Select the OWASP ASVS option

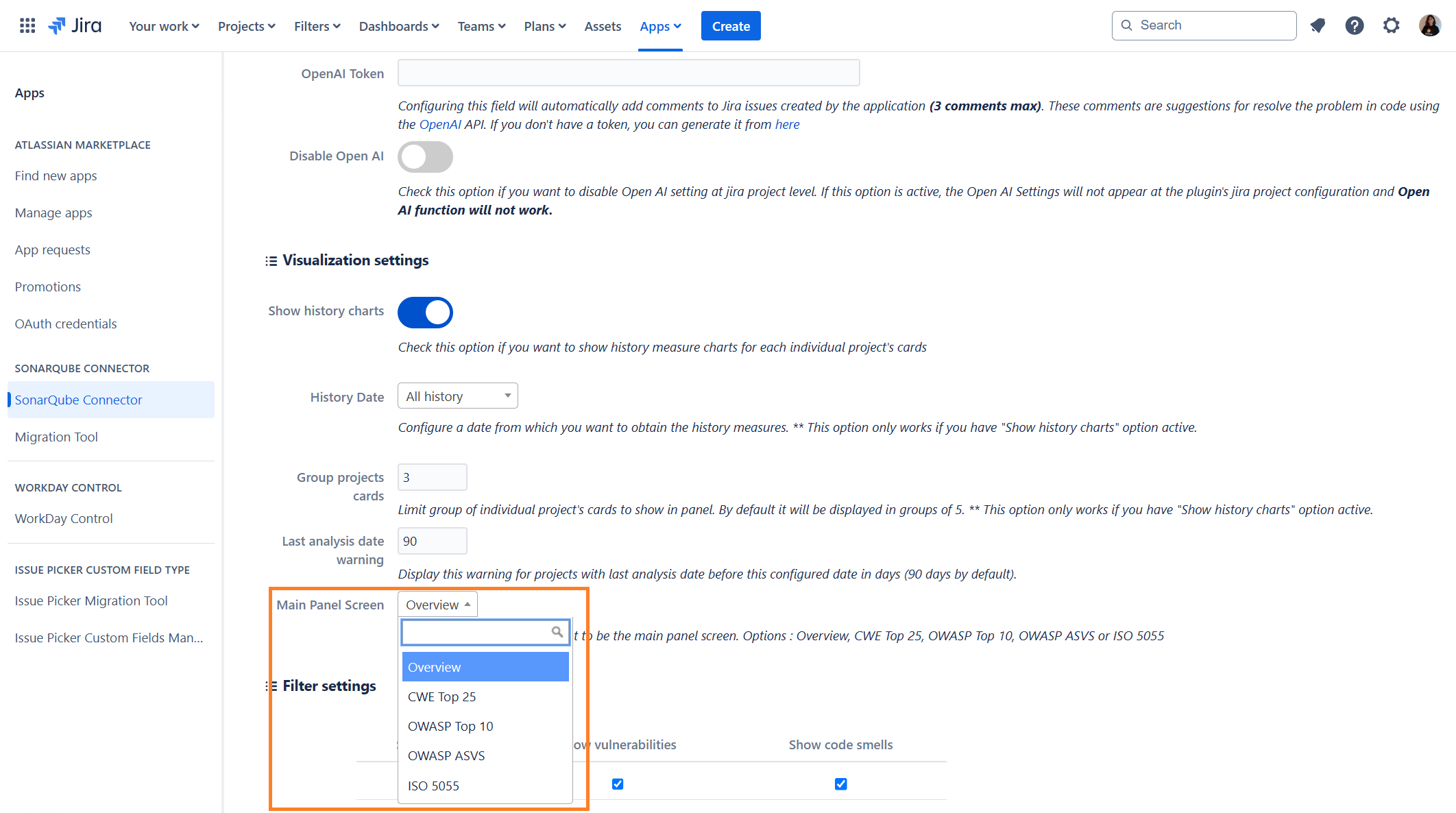point(485,755)
